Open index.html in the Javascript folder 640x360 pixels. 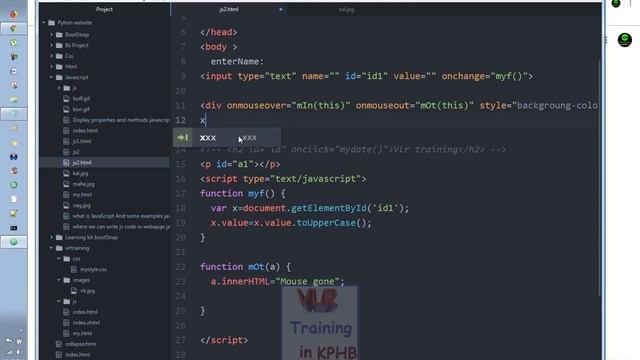coord(85,131)
